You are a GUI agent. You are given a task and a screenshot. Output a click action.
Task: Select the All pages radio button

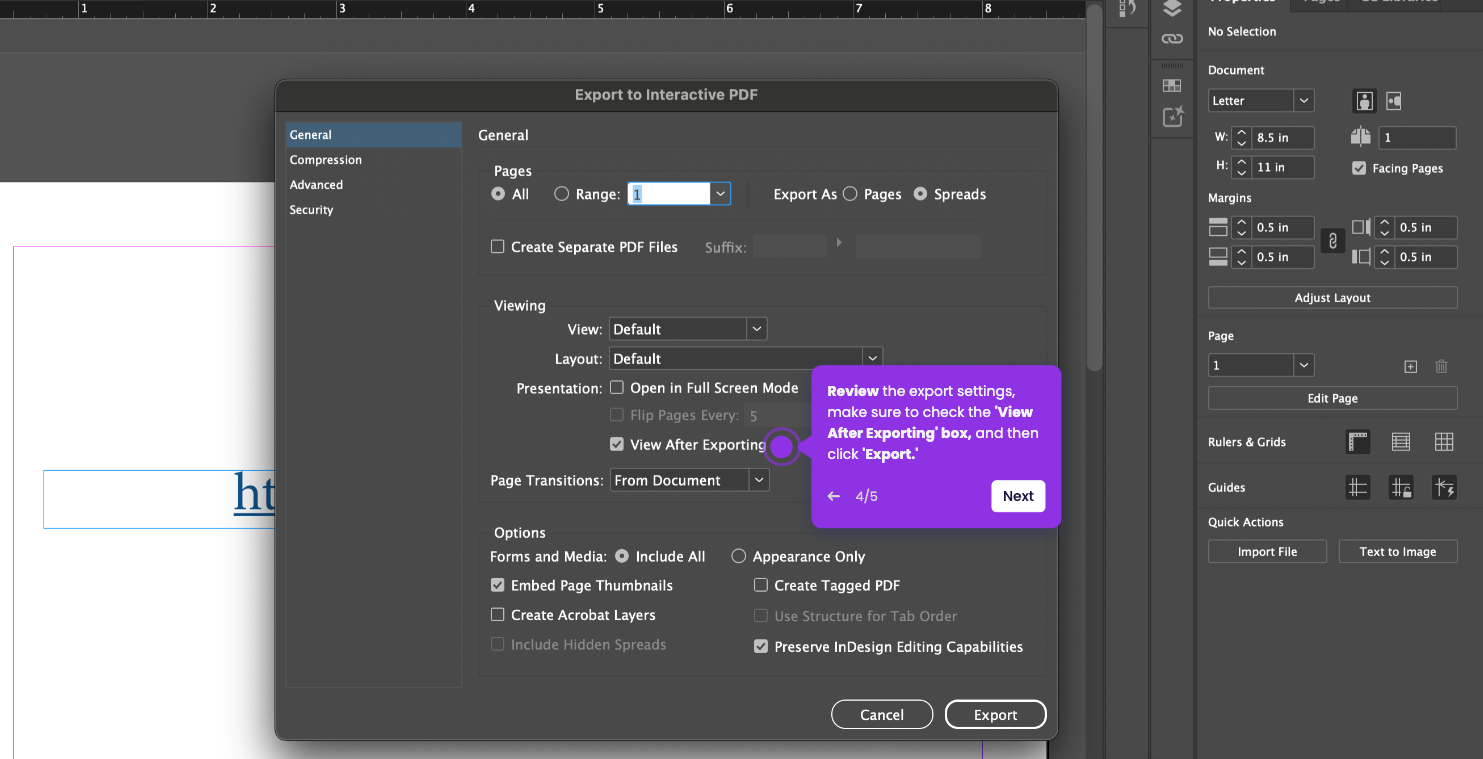[x=498, y=194]
